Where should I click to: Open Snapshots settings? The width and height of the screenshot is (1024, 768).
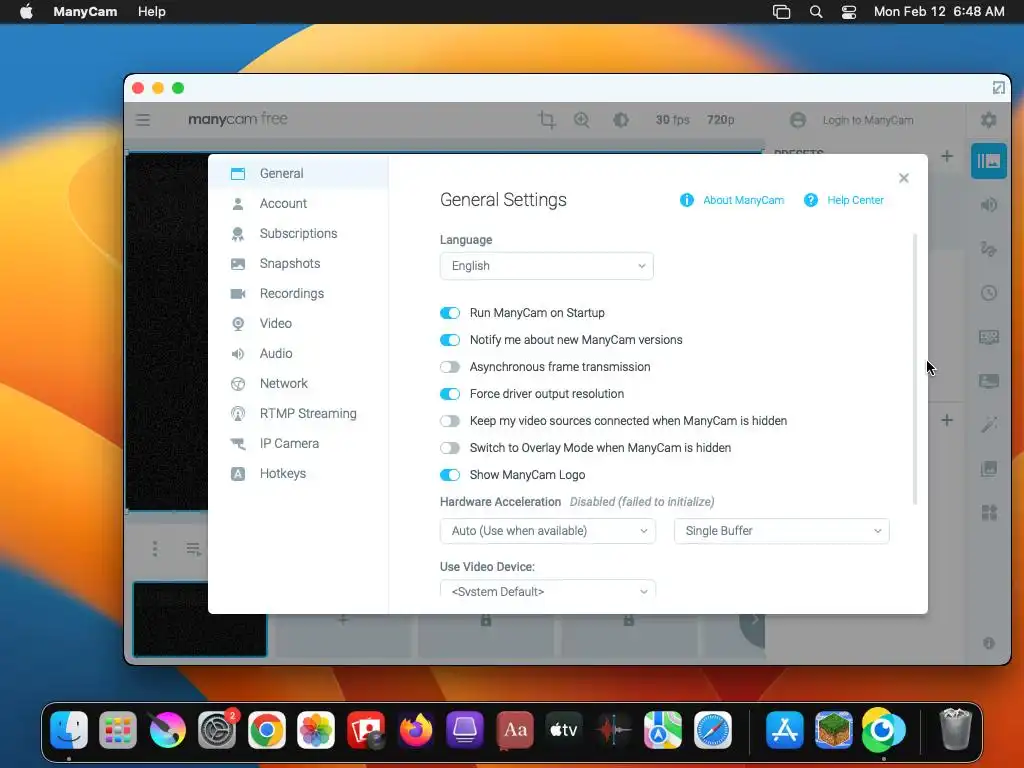click(x=298, y=263)
